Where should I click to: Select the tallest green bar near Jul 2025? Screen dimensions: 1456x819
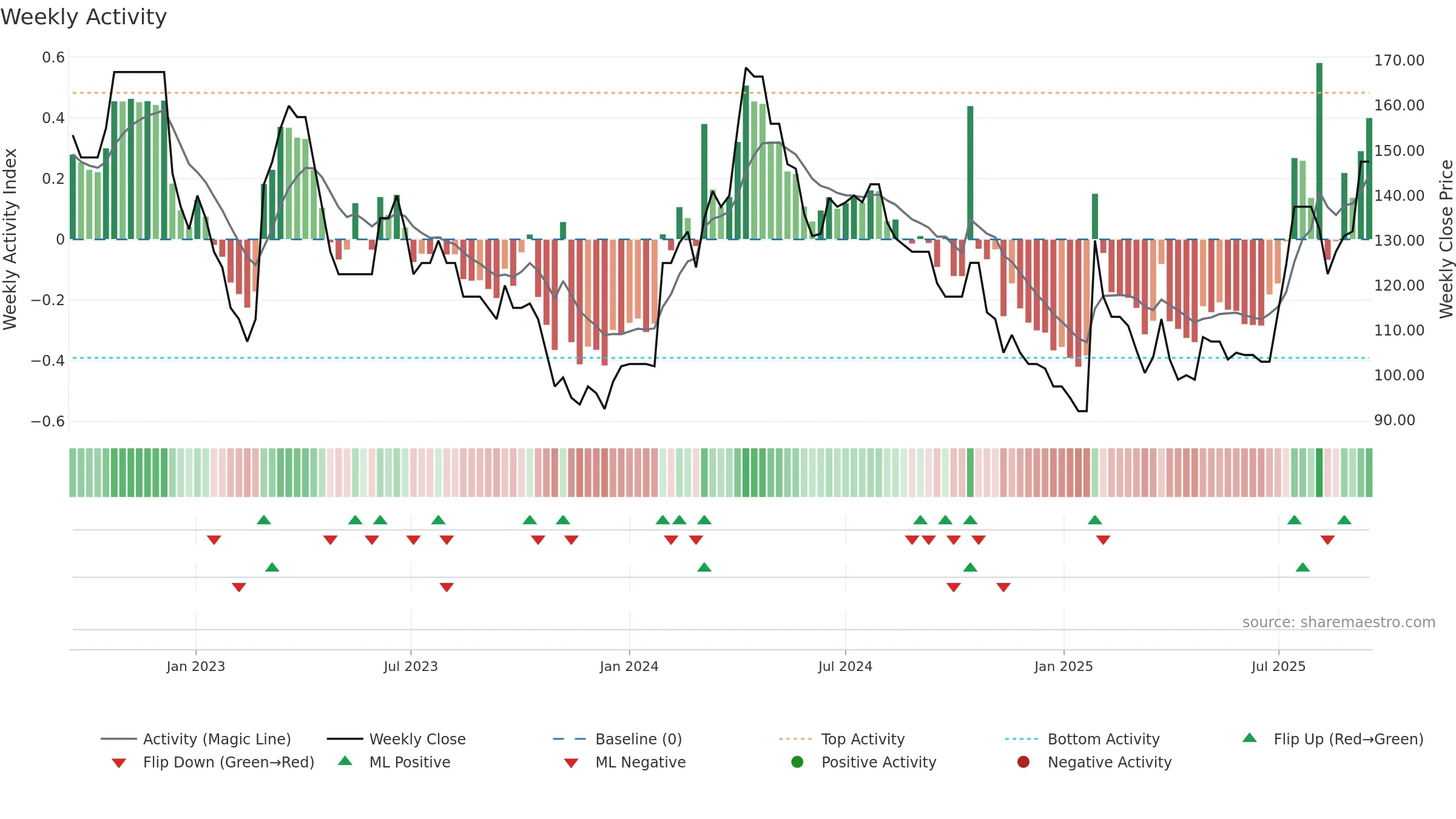click(x=1319, y=151)
